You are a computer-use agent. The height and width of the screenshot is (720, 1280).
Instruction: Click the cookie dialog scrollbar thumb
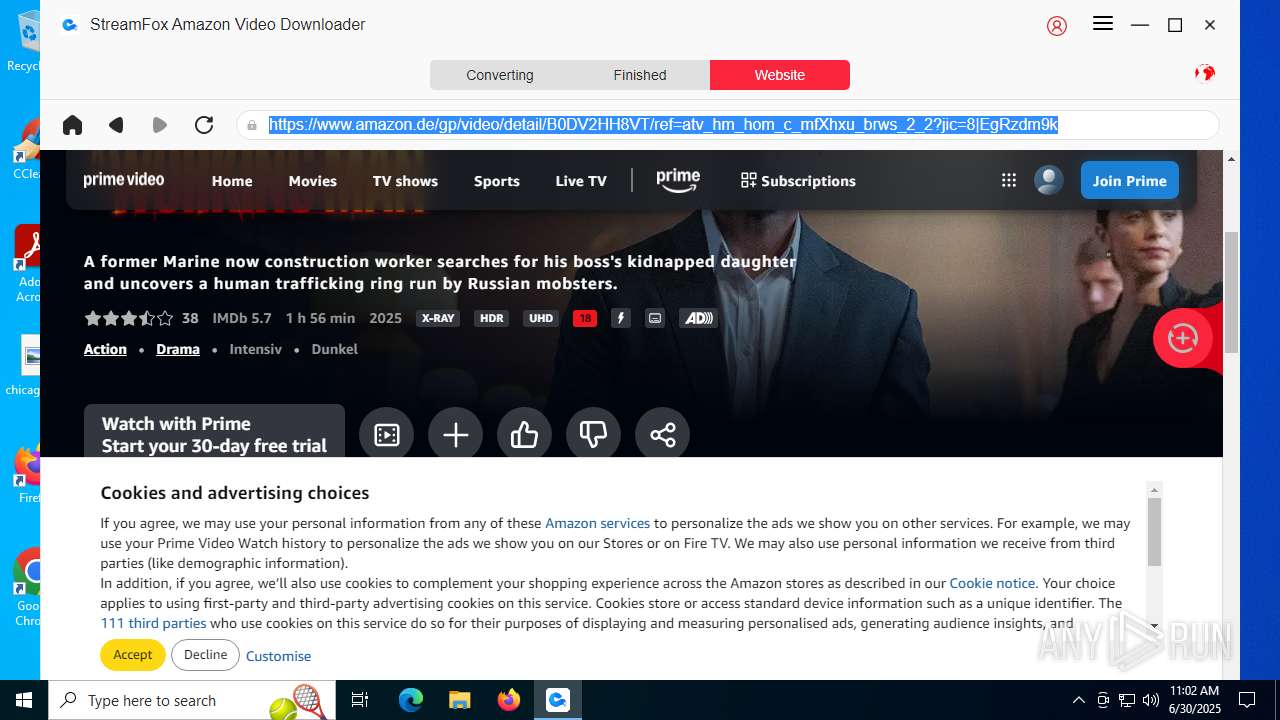tap(1154, 532)
